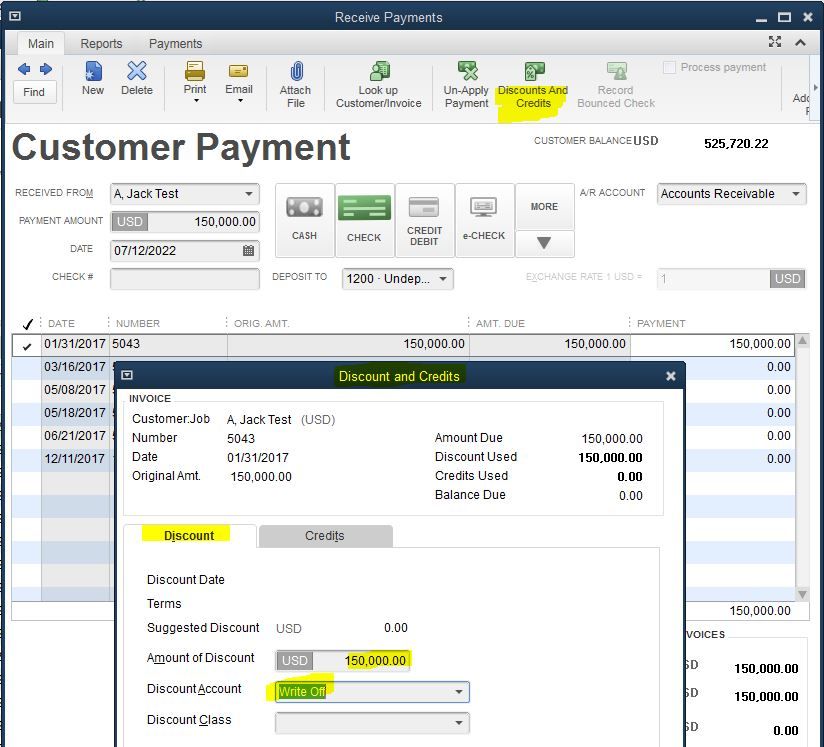Open Receive Payments window system menu icon

(15, 16)
